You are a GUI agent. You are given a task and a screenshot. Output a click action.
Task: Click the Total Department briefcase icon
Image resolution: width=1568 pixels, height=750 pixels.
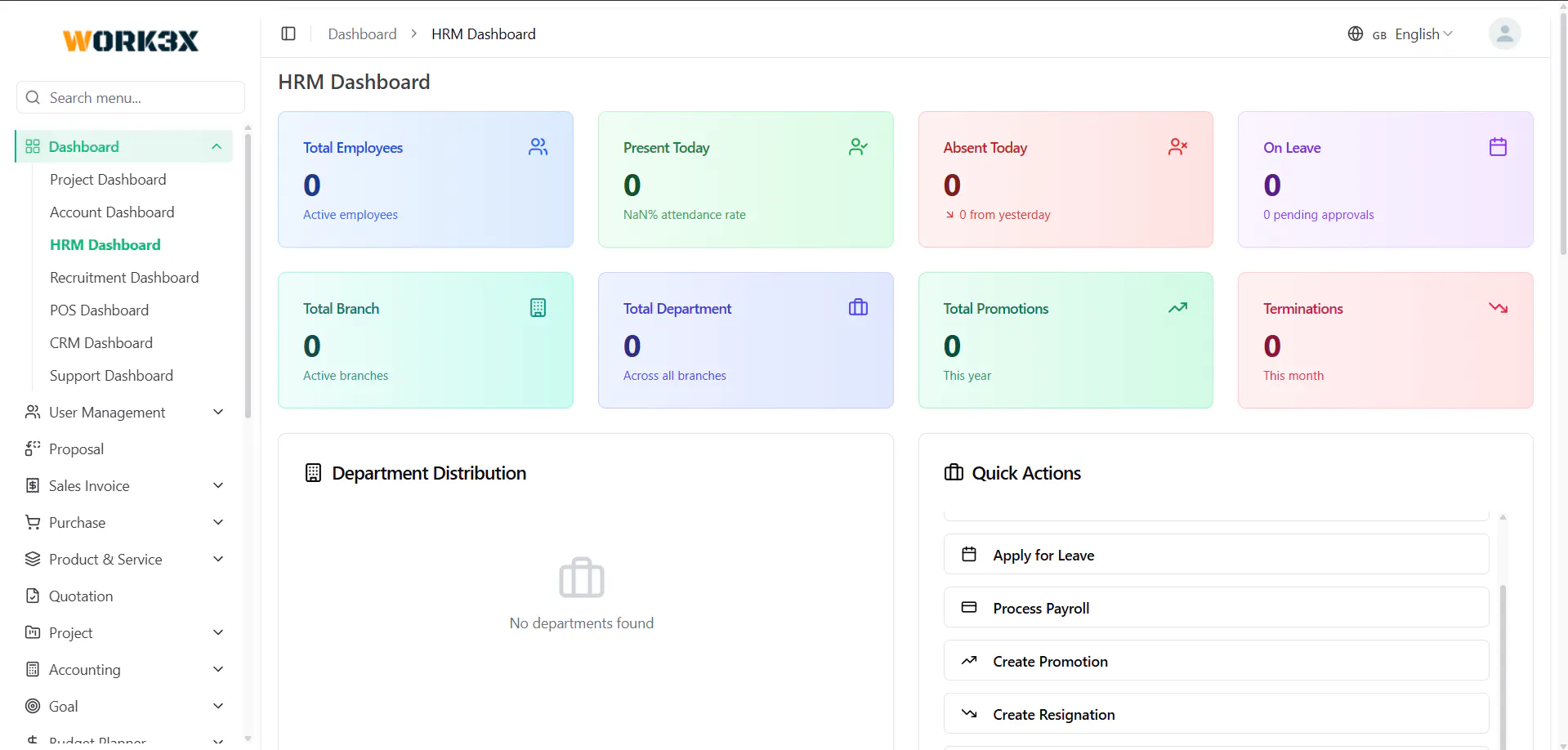tap(858, 308)
